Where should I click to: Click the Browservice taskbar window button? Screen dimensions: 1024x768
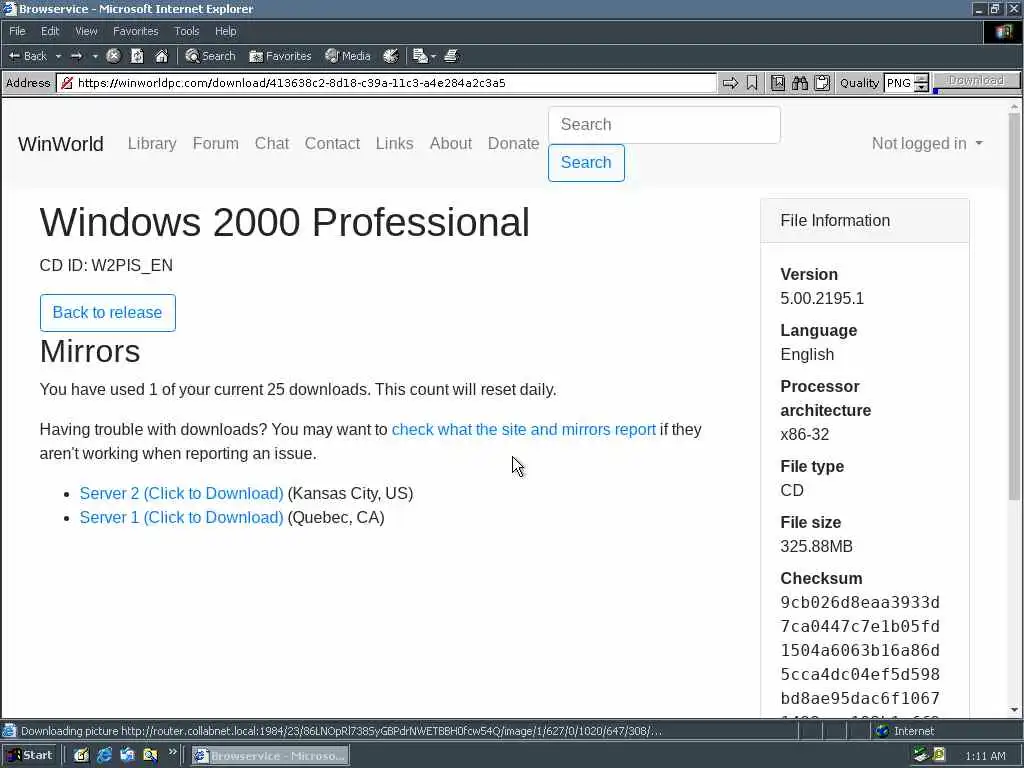[270, 756]
